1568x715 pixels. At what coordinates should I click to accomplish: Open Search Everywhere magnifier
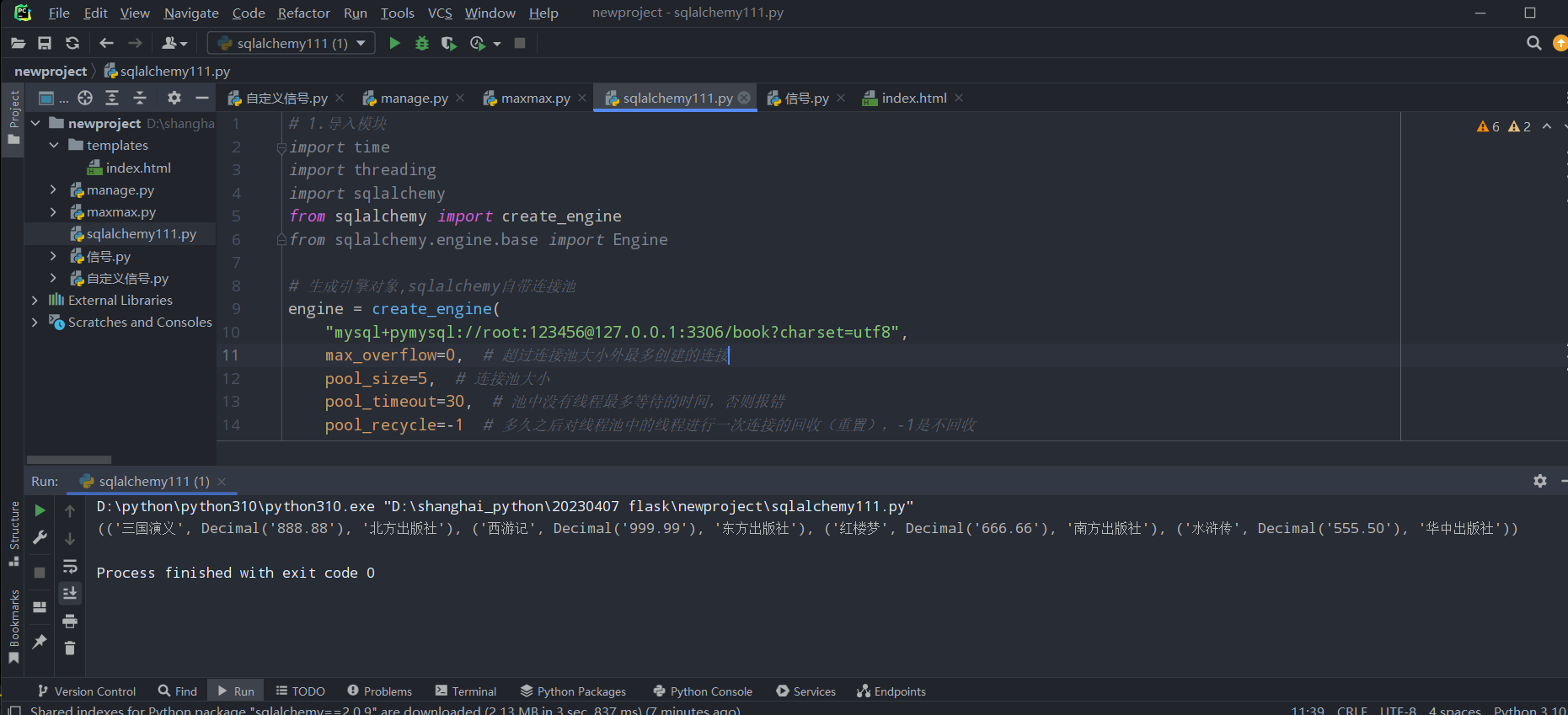point(1533,43)
